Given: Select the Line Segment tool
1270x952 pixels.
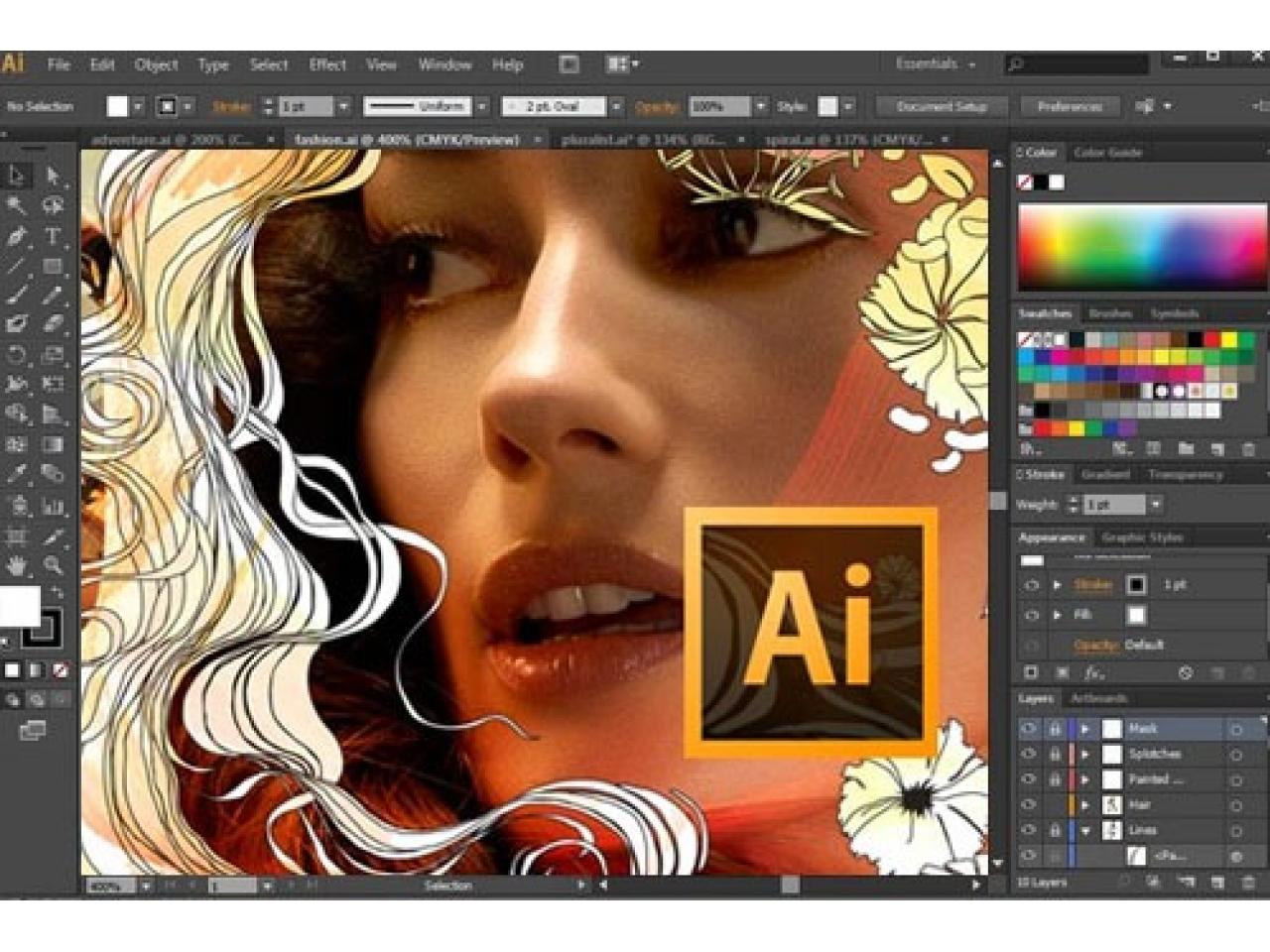Looking at the screenshot, I should tap(17, 266).
